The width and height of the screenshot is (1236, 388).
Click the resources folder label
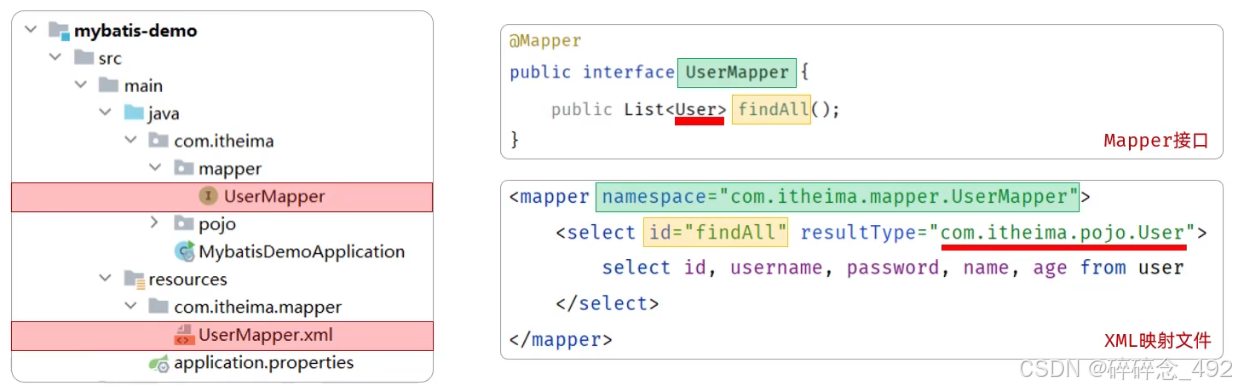pos(188,280)
